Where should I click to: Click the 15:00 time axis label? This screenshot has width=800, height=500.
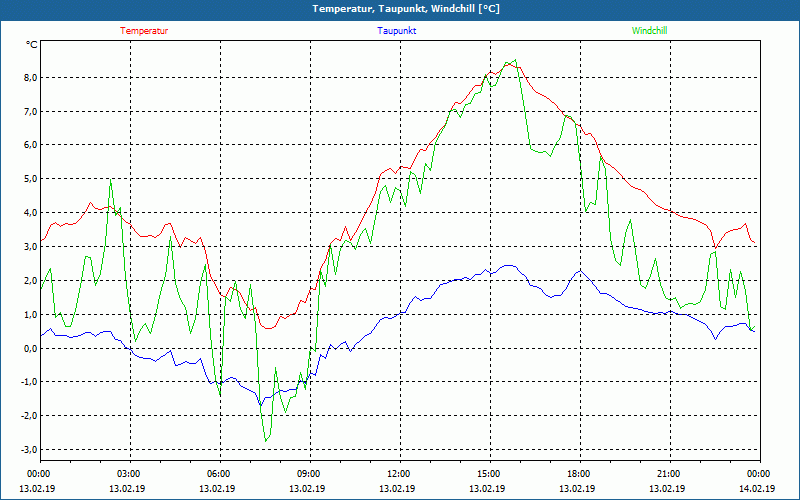click(489, 474)
